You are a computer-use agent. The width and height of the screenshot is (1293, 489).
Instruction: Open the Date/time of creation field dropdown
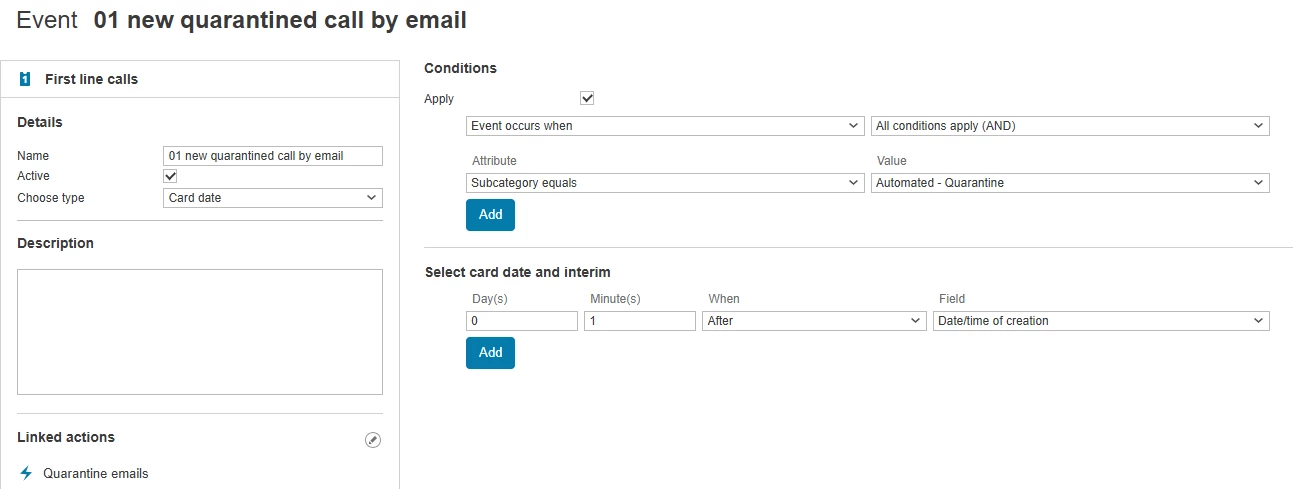click(1101, 321)
